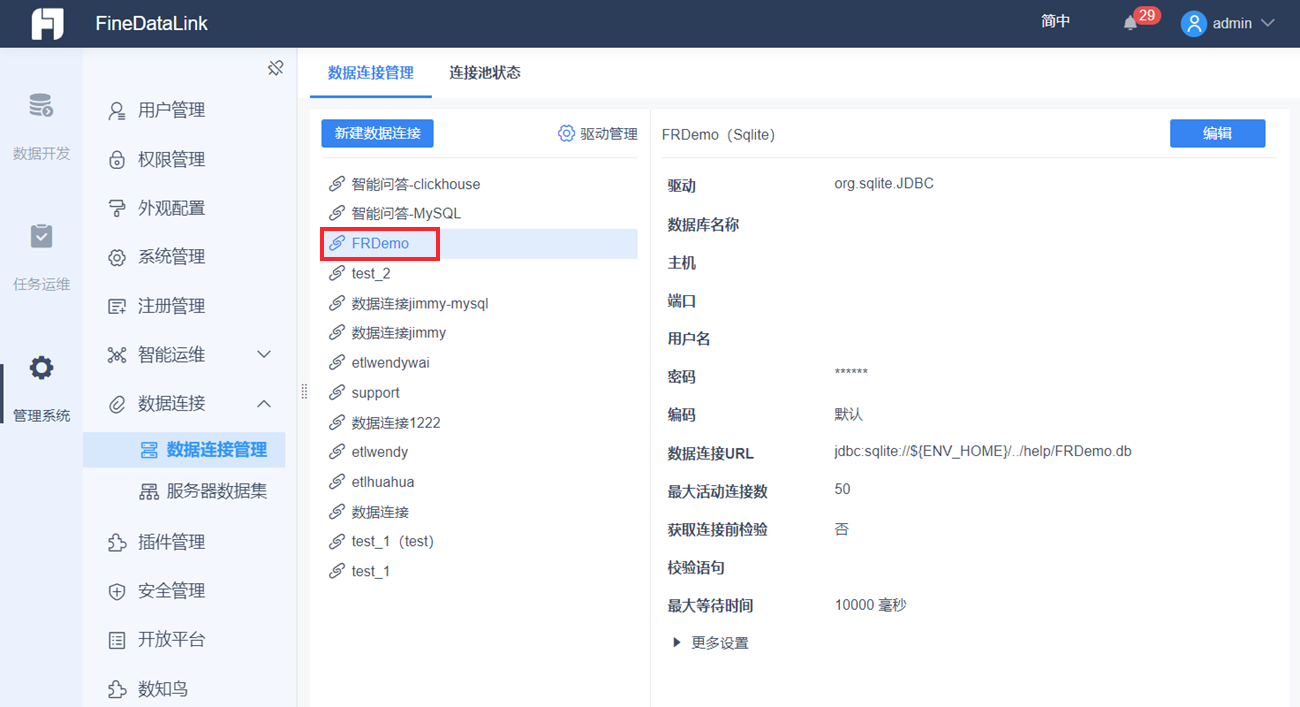Click the org.sqlite.JDBC driver value

pos(884,184)
